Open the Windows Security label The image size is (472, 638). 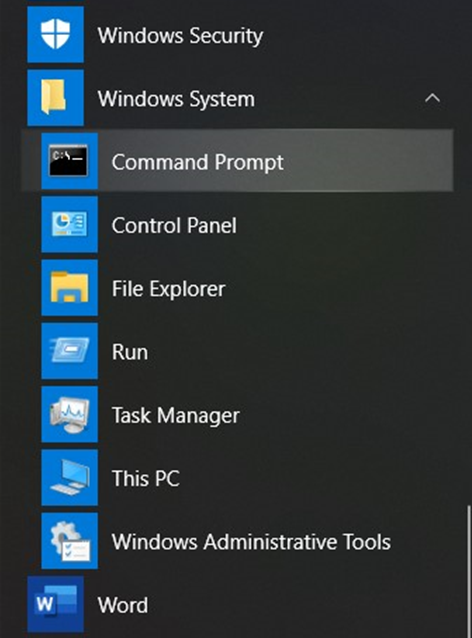coord(180,36)
